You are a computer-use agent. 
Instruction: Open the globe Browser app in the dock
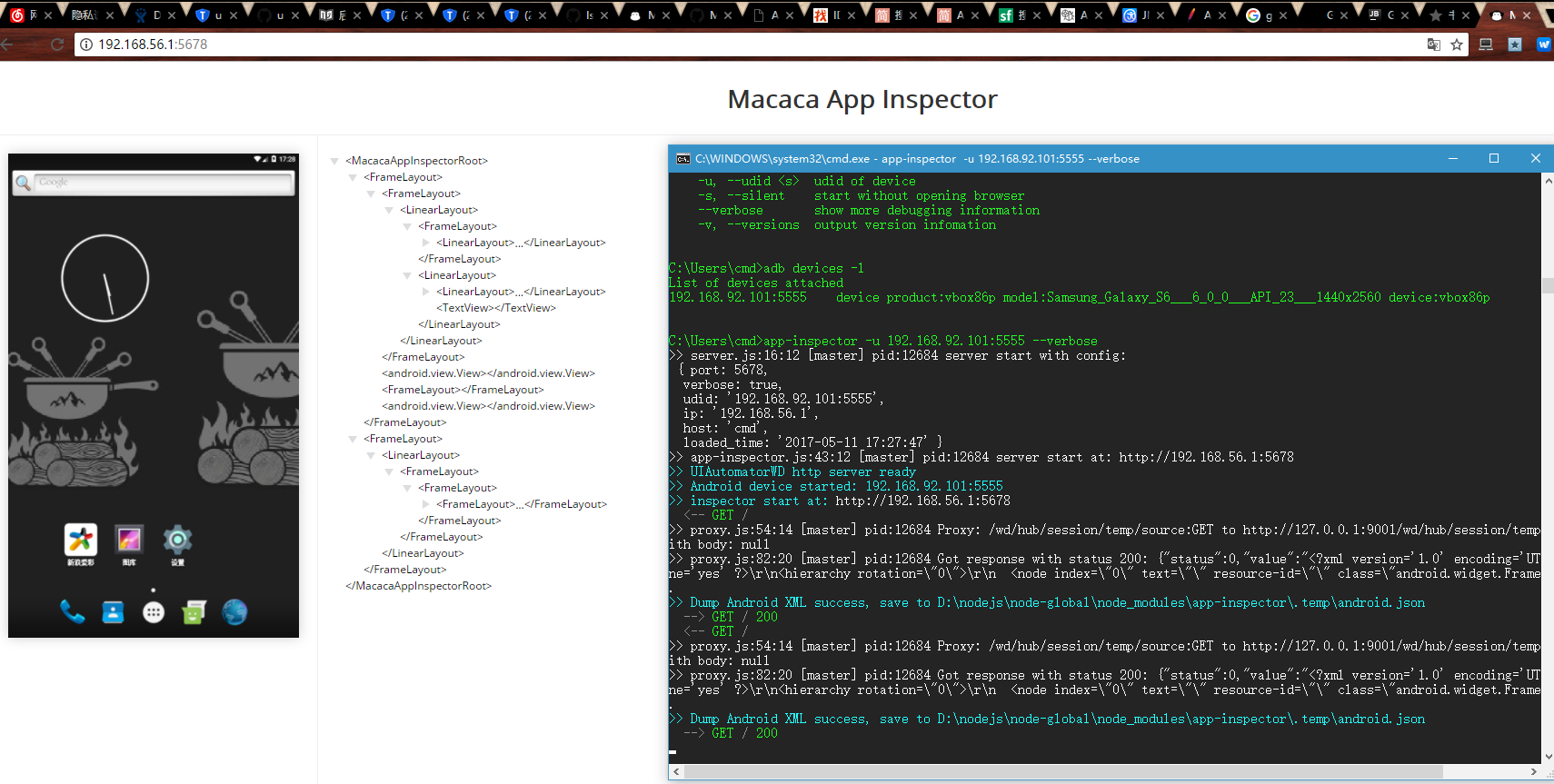(x=234, y=612)
